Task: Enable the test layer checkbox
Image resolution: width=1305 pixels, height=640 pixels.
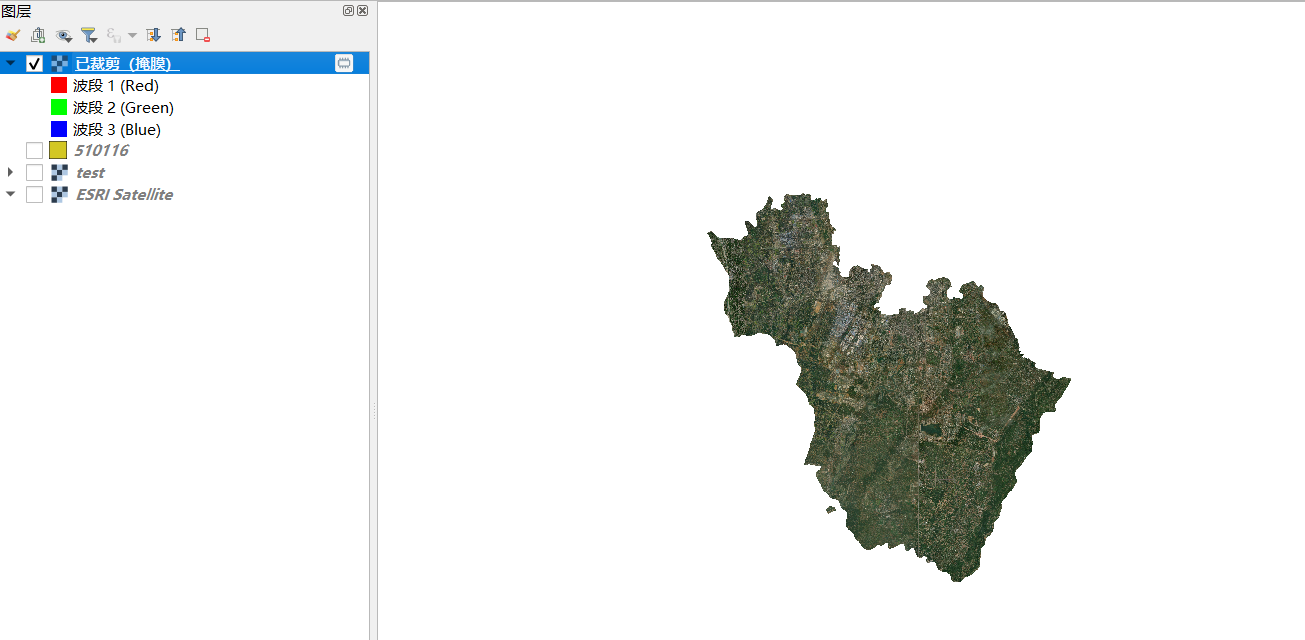Action: coord(34,172)
